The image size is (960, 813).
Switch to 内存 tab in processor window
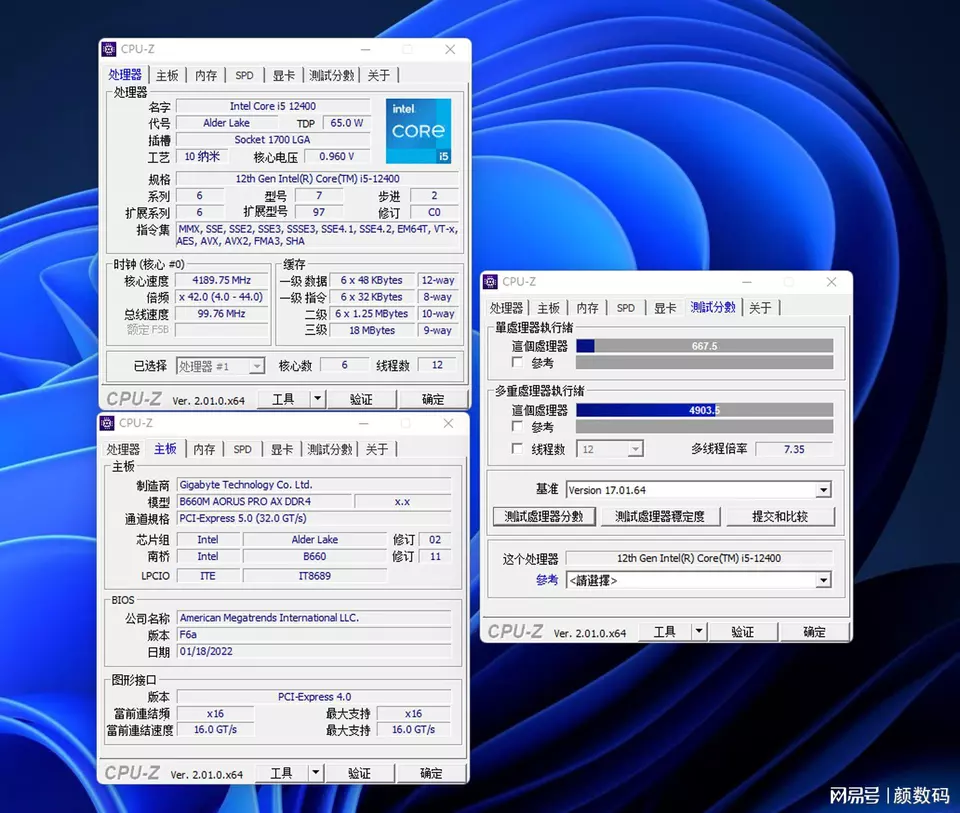click(206, 75)
